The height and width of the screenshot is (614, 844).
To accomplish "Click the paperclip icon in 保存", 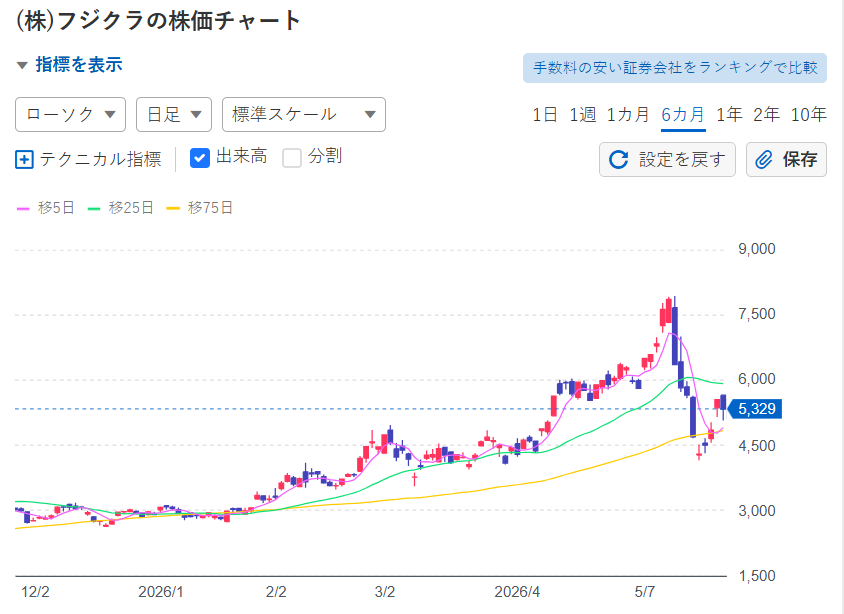I will [x=764, y=160].
